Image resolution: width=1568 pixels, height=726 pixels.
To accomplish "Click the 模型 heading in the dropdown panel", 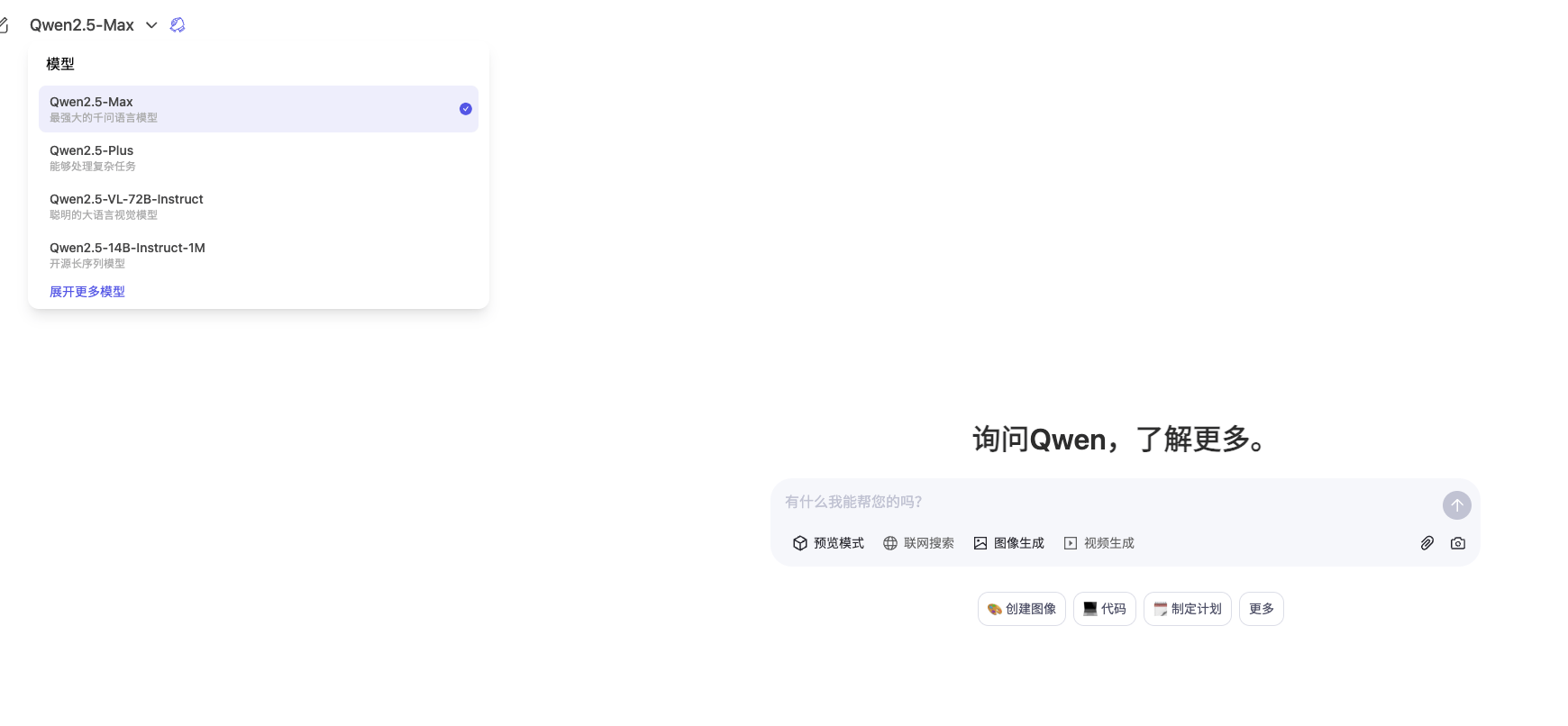I will tap(60, 64).
